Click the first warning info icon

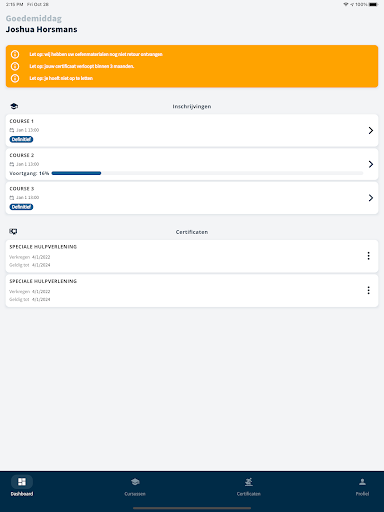[x=15, y=54]
